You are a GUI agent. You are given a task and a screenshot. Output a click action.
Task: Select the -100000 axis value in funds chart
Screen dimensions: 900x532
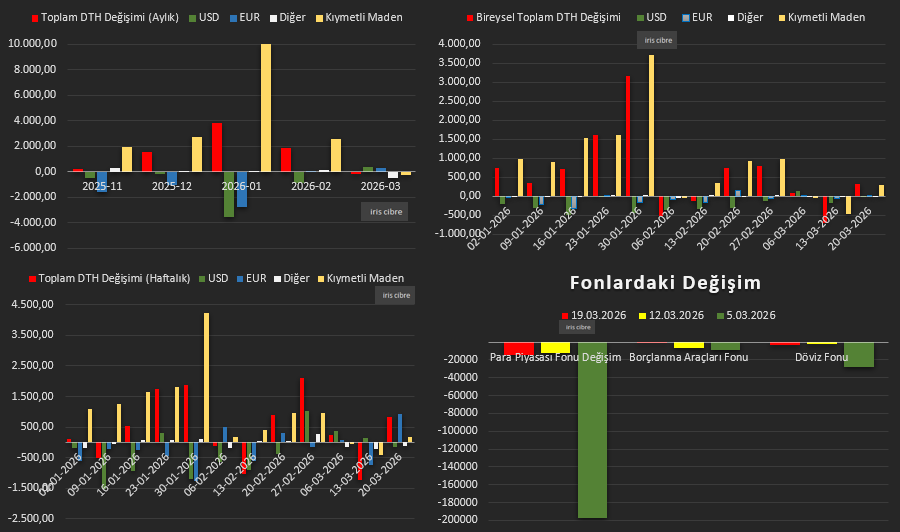click(457, 430)
